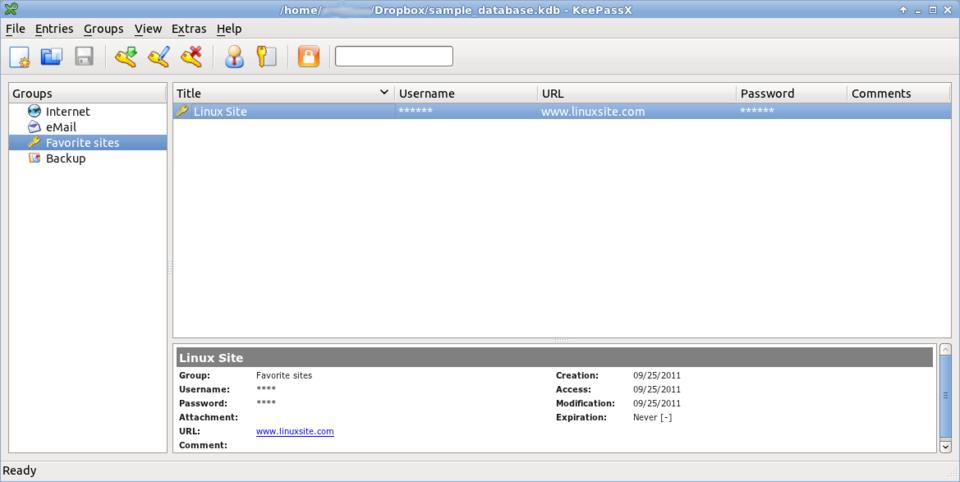
Task: Click the Open Database toolbar icon
Action: [x=51, y=56]
